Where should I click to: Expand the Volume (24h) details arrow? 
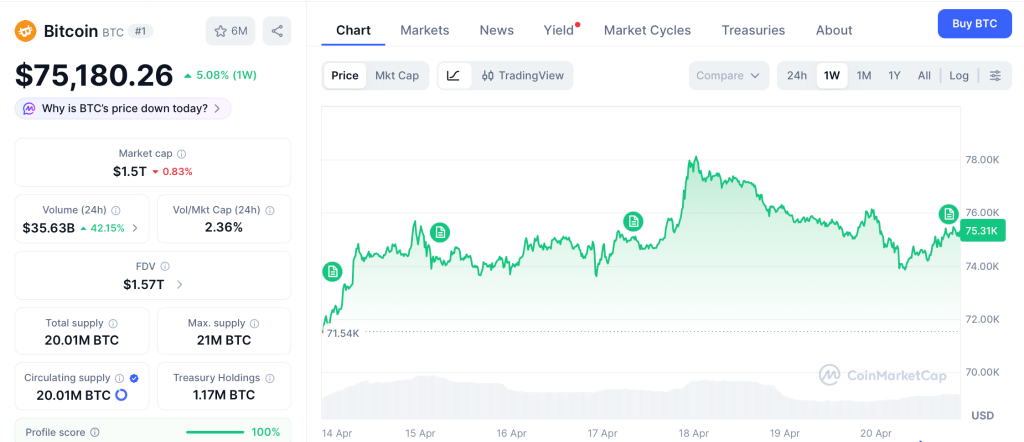tap(135, 228)
